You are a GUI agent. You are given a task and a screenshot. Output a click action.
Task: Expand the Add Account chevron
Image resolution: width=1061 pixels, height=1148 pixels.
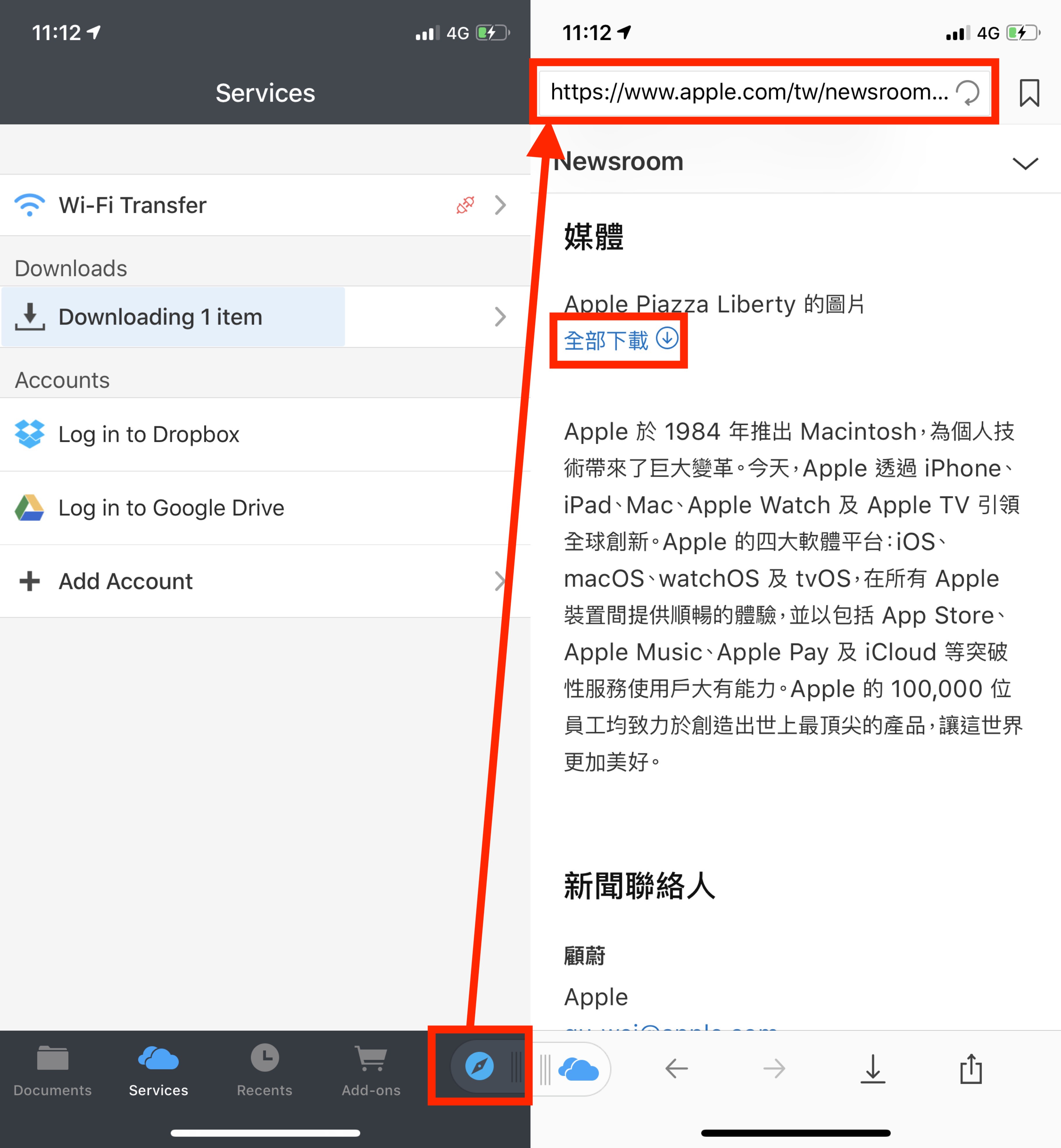501,581
